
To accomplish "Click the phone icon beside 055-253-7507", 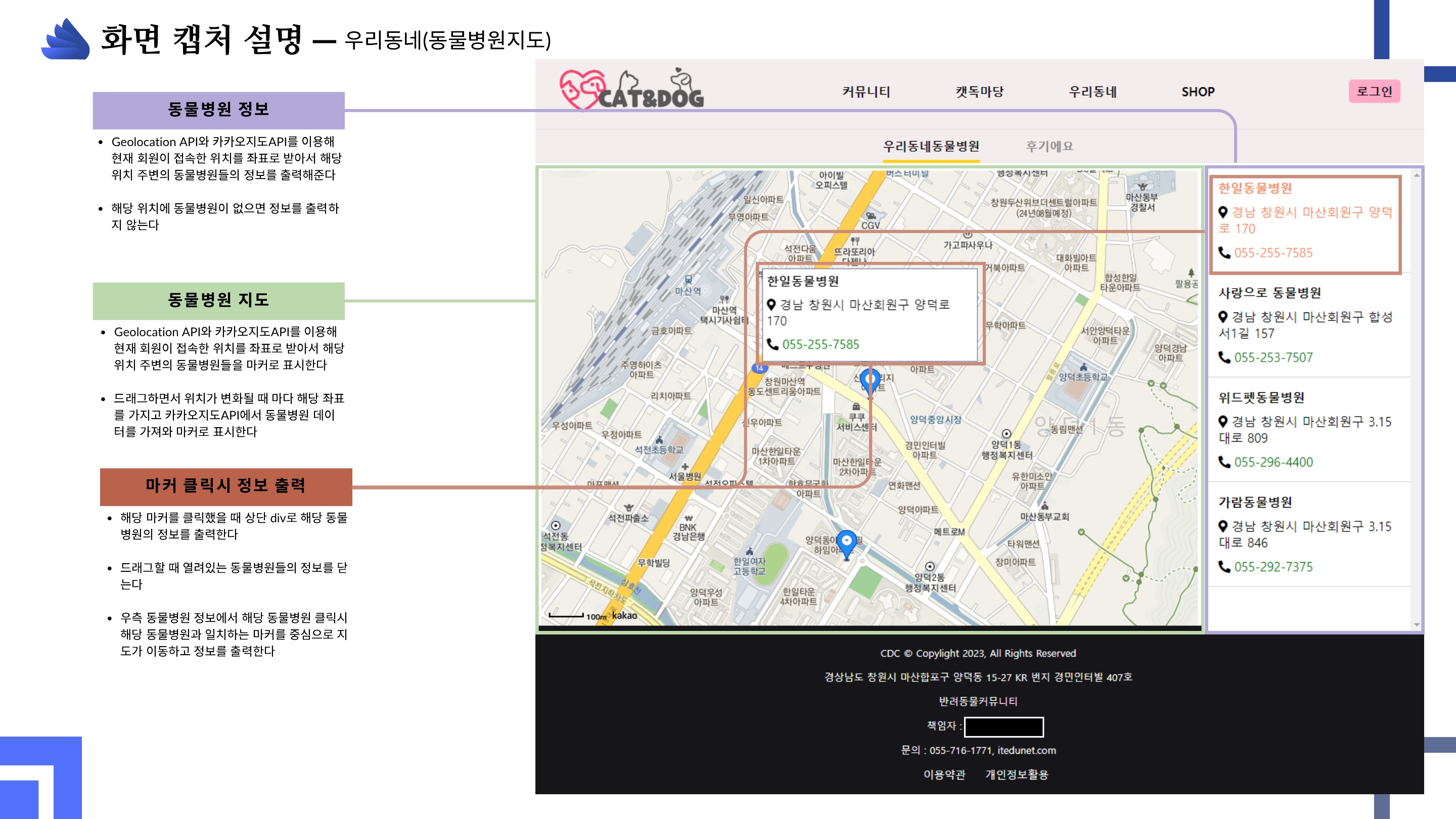I will click(1224, 357).
